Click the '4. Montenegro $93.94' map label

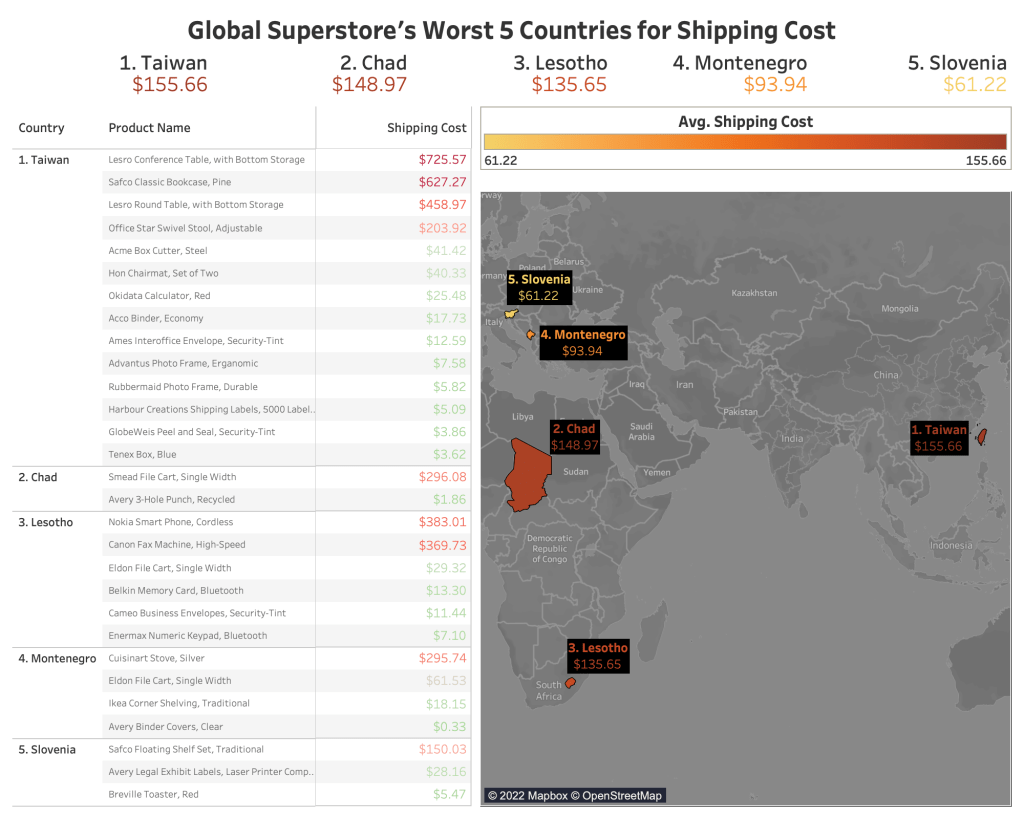(583, 341)
